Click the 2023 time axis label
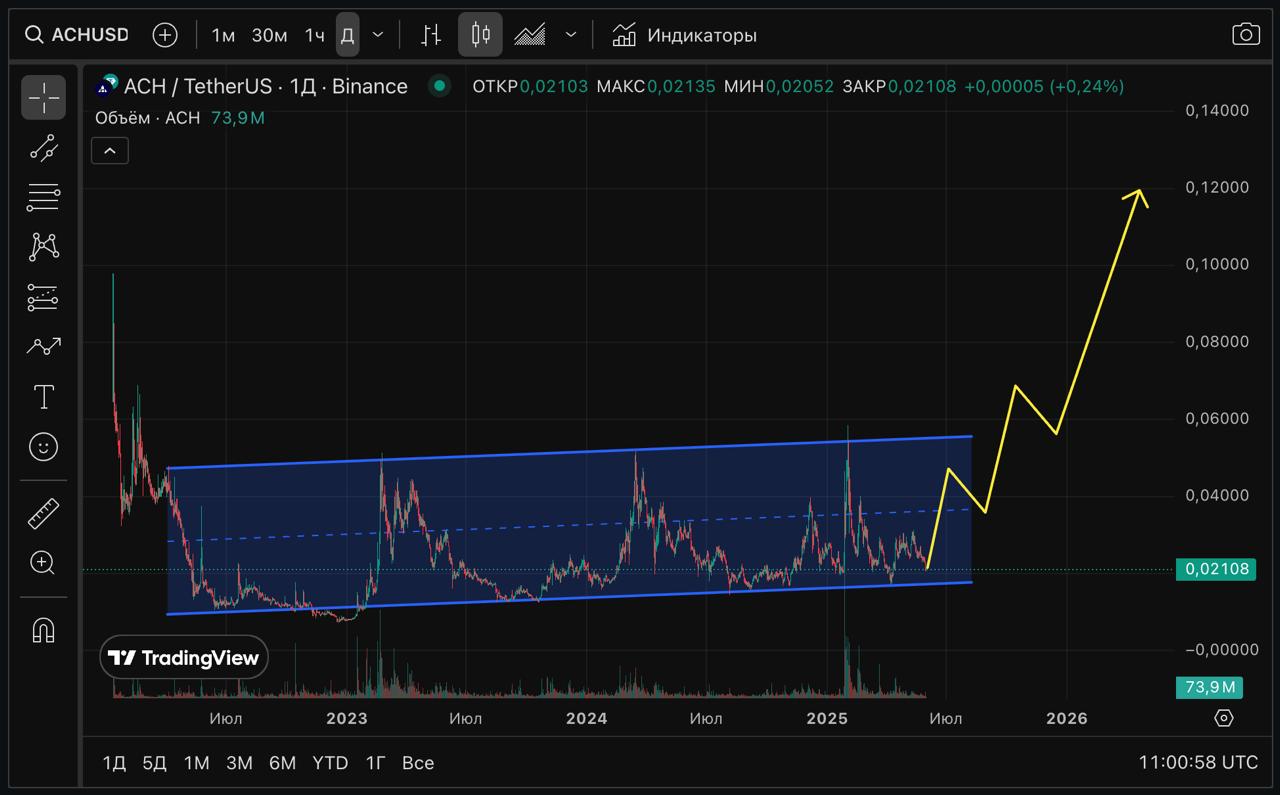Image resolution: width=1280 pixels, height=795 pixels. [x=347, y=718]
